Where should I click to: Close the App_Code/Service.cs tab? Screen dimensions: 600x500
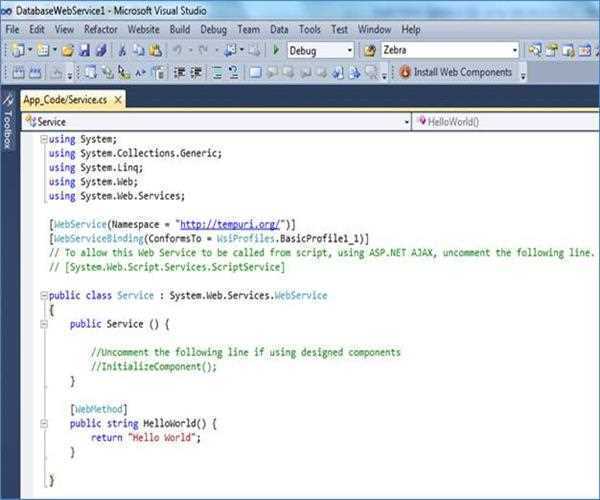point(117,101)
